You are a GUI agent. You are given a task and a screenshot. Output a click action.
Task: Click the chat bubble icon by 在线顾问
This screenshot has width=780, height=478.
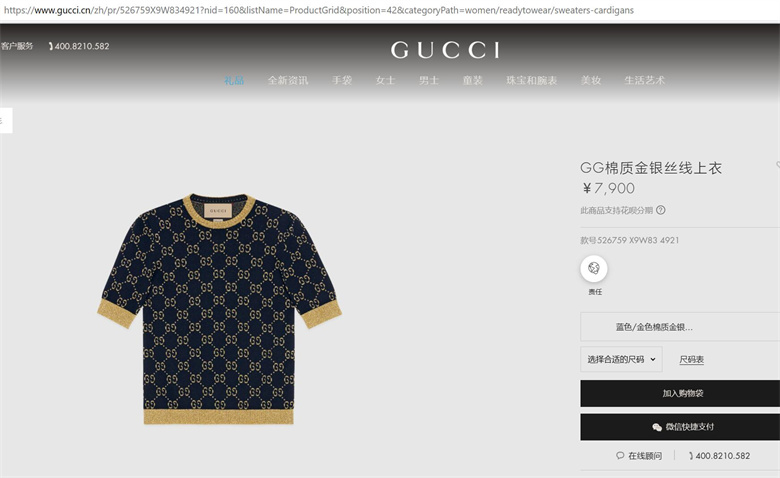[x=620, y=456]
